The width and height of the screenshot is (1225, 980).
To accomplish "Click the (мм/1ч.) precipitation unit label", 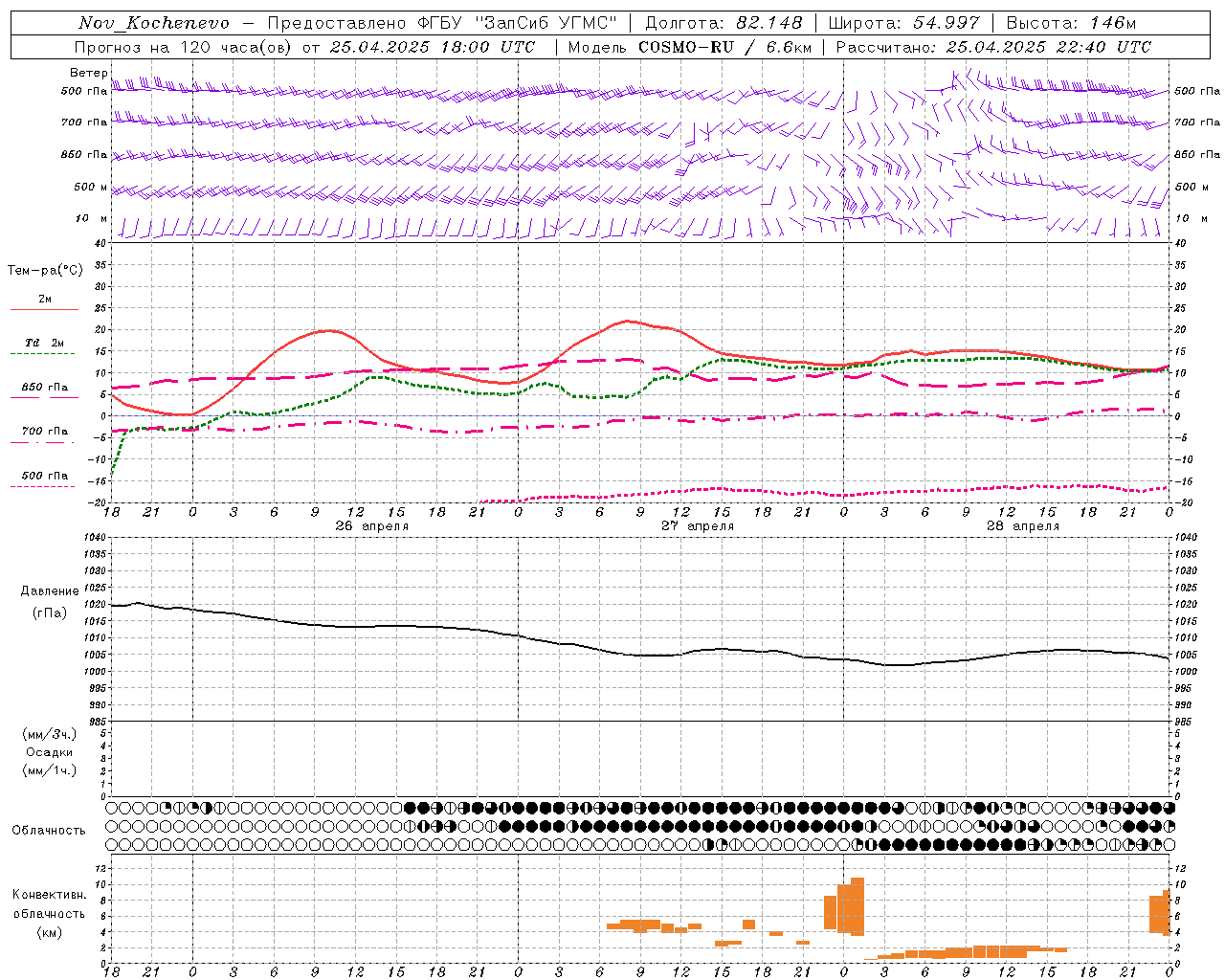I will 50,770.
